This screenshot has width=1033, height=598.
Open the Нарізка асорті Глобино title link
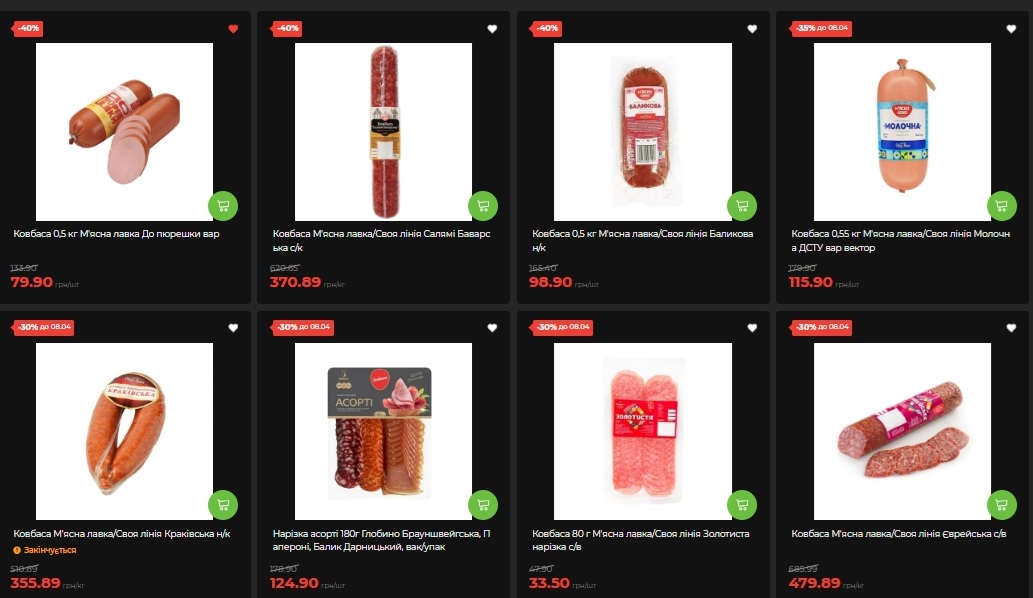click(x=381, y=540)
